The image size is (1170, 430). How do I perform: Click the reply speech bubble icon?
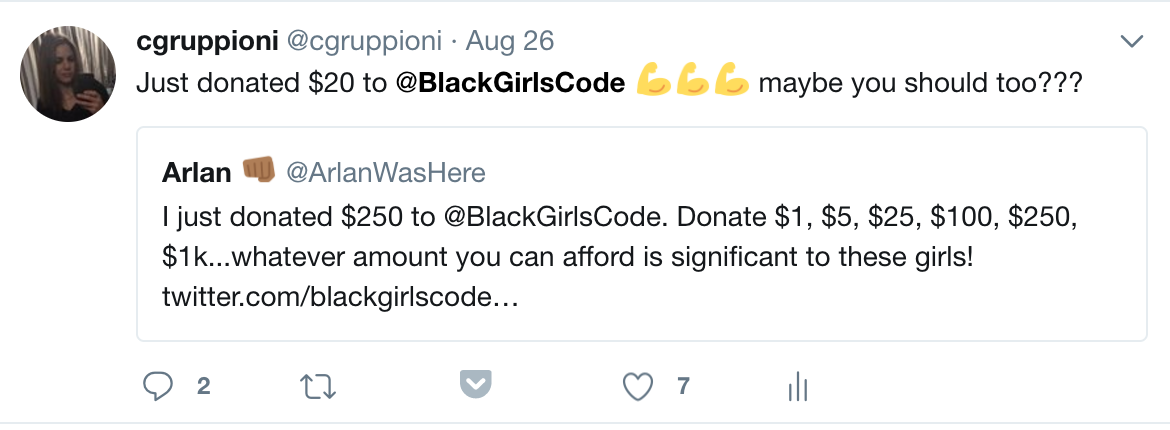(x=157, y=386)
